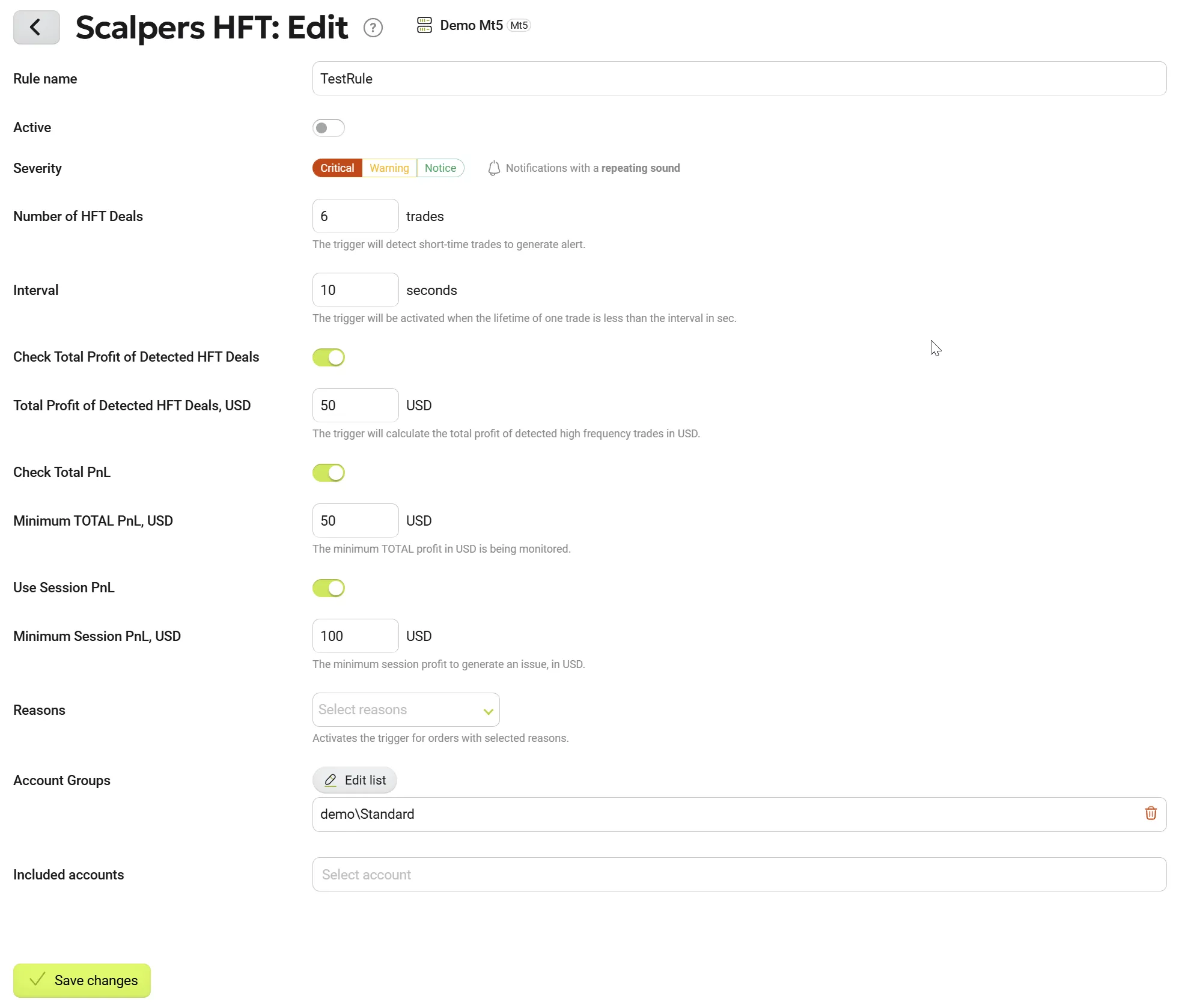Toggle Check Total Profit of Detected HFT Deals
The width and height of the screenshot is (1179, 1008).
point(329,357)
